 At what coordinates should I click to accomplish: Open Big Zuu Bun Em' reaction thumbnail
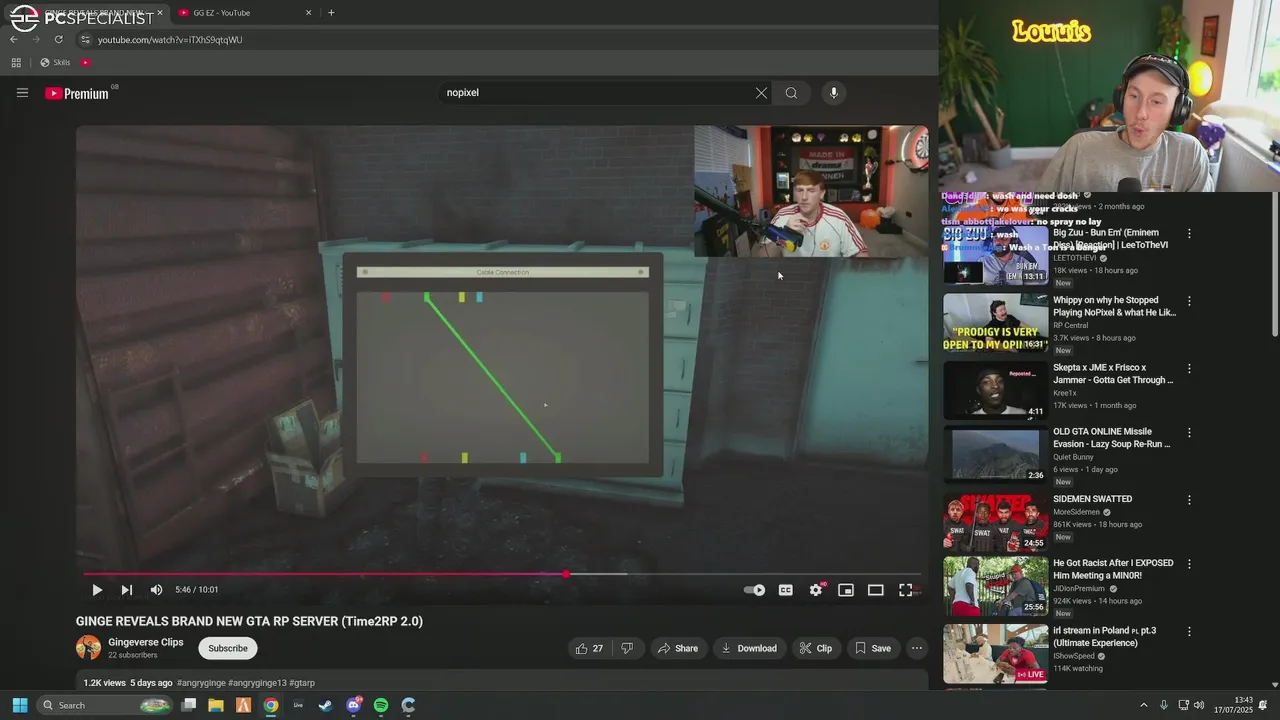tap(996, 255)
